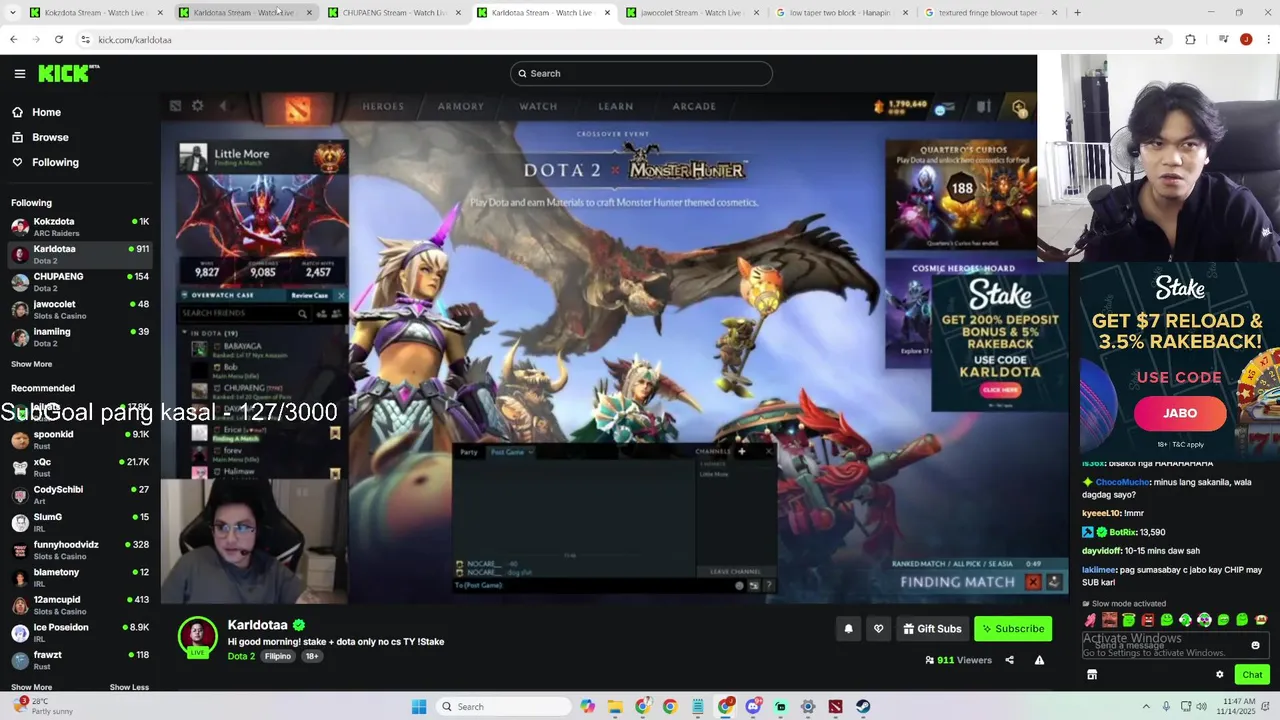Click the Kick search box
Viewport: 1280px width, 720px height.
tap(641, 73)
